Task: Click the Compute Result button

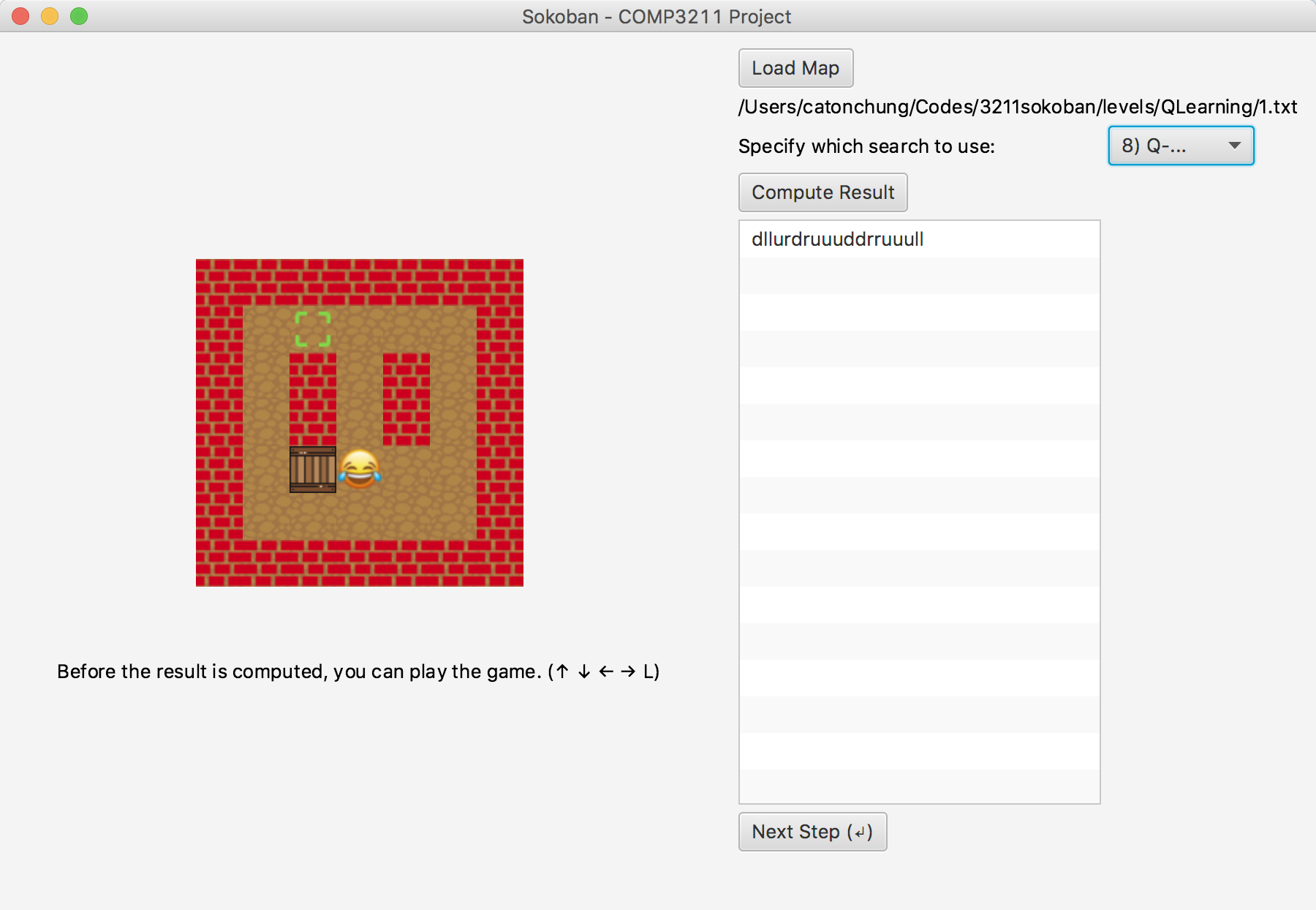Action: coord(822,192)
